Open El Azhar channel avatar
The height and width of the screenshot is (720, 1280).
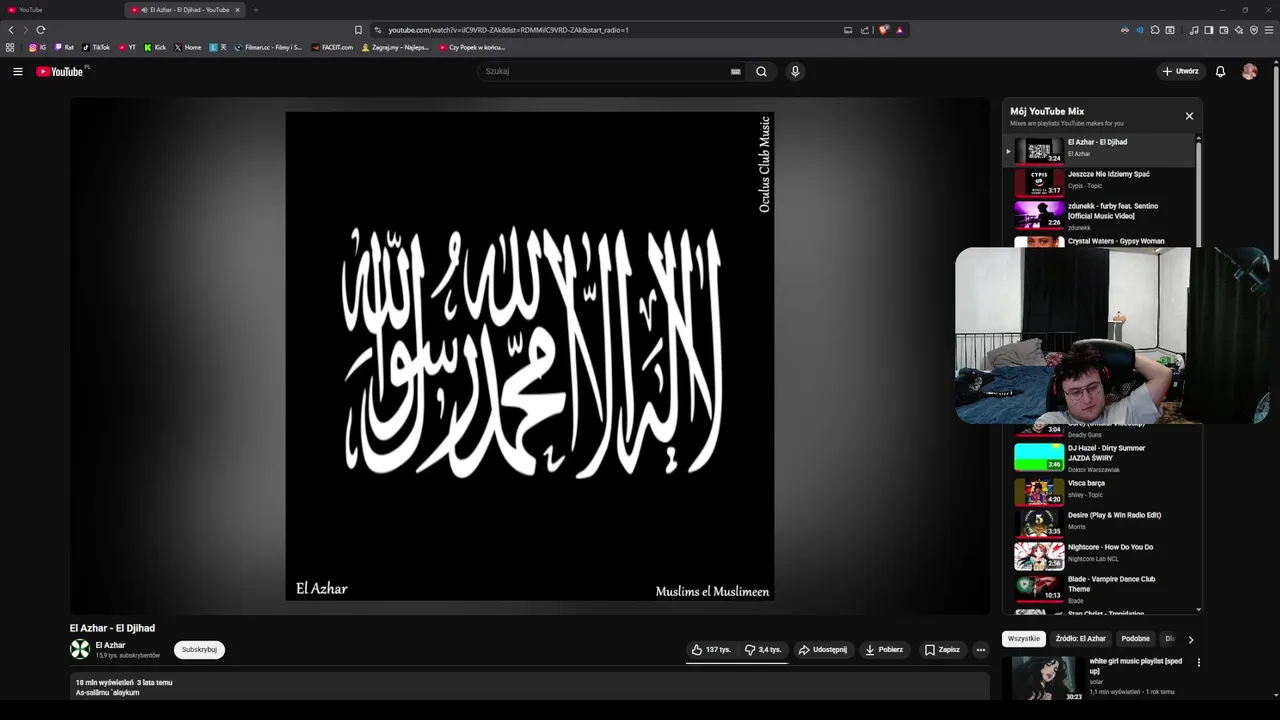click(x=79, y=649)
